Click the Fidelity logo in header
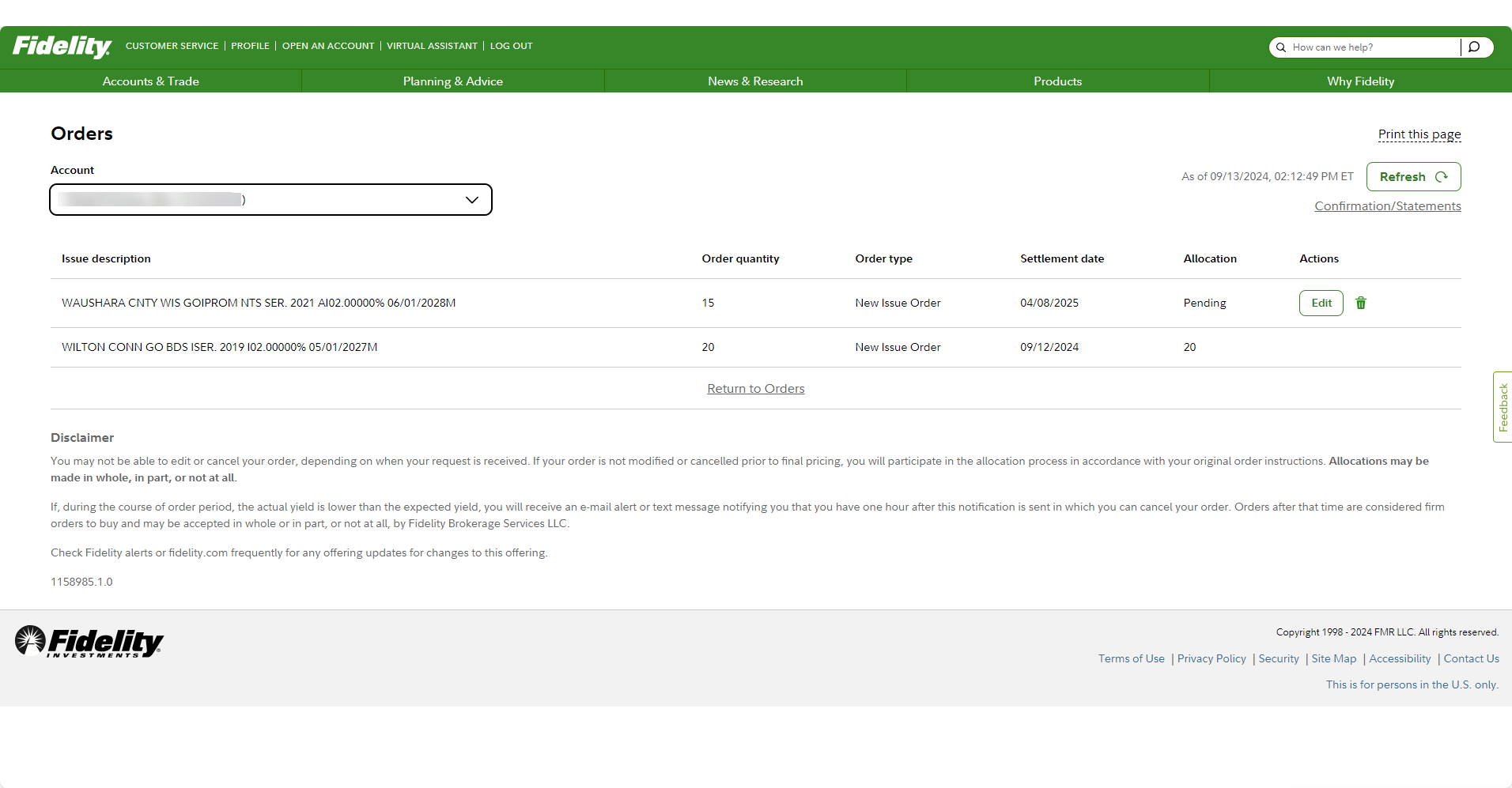 (x=62, y=47)
